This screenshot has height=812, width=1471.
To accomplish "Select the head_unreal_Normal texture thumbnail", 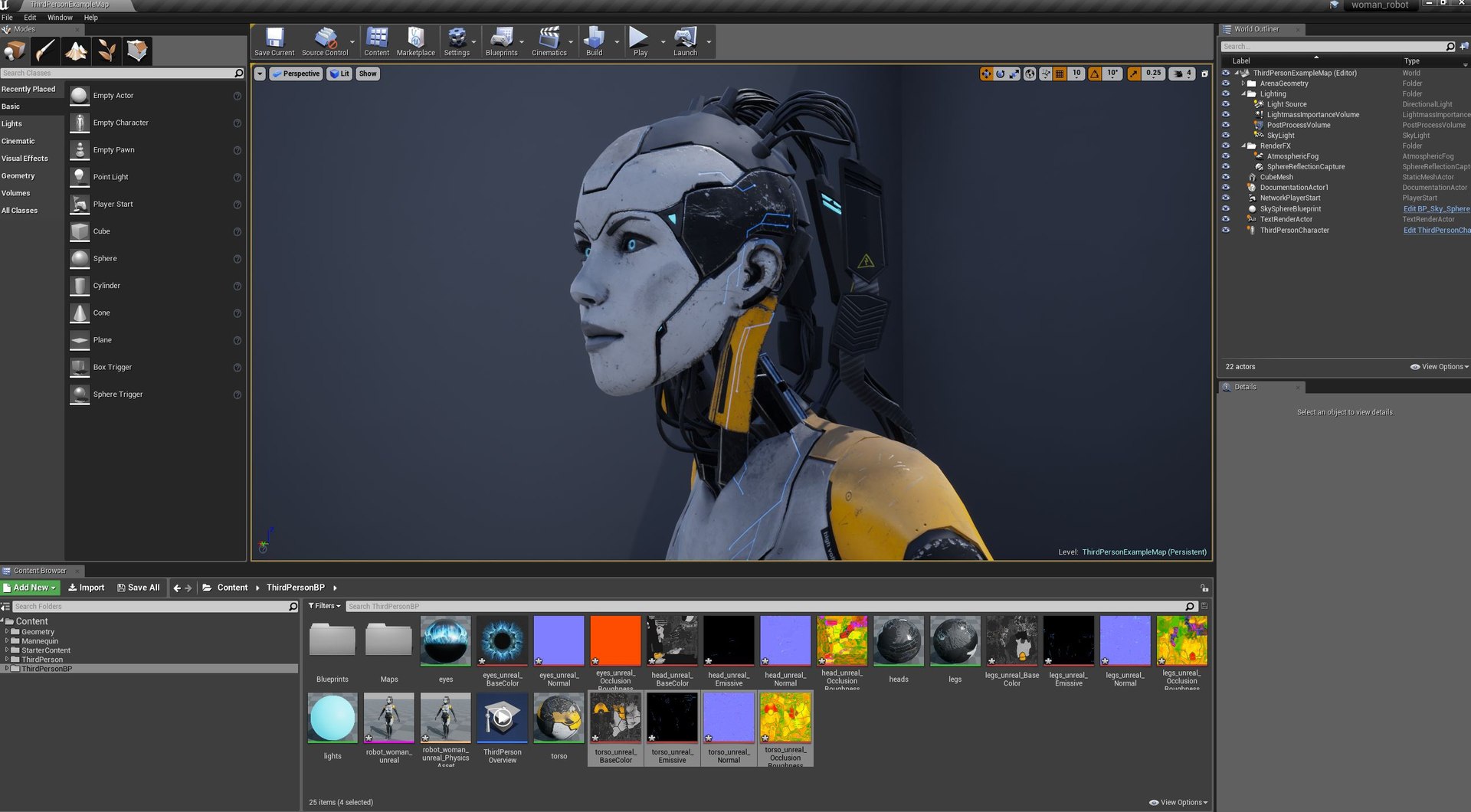I will [785, 641].
